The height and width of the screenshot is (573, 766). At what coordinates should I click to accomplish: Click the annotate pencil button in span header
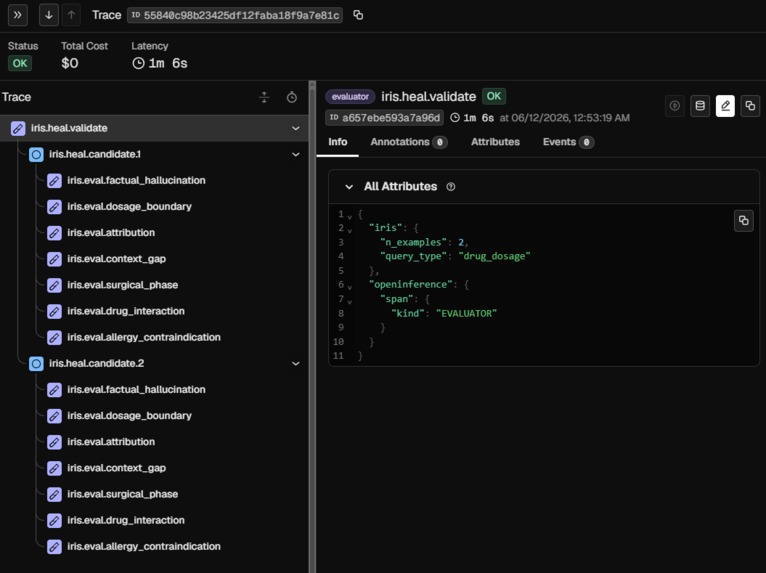coord(725,106)
